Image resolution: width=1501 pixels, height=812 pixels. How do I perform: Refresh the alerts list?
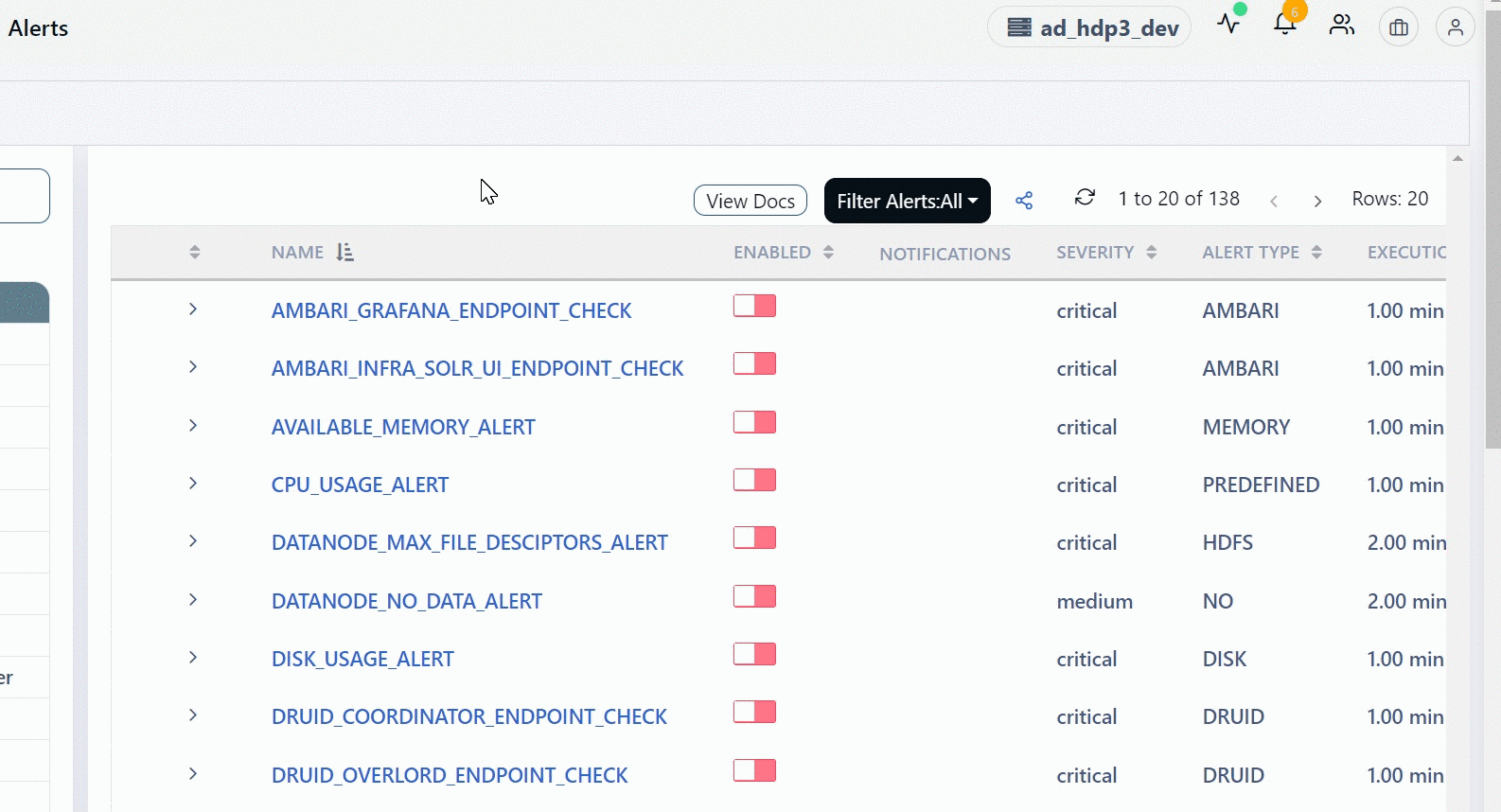pos(1085,197)
